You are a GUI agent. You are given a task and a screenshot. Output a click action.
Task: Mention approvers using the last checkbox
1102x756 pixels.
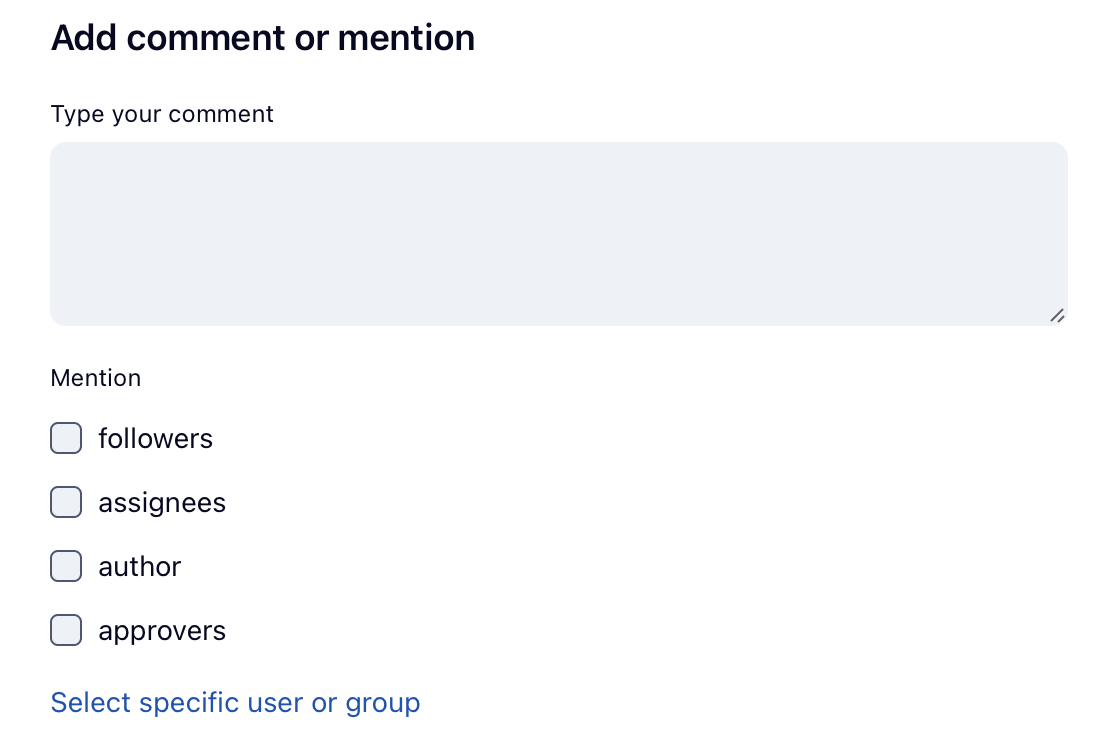pyautogui.click(x=66, y=631)
